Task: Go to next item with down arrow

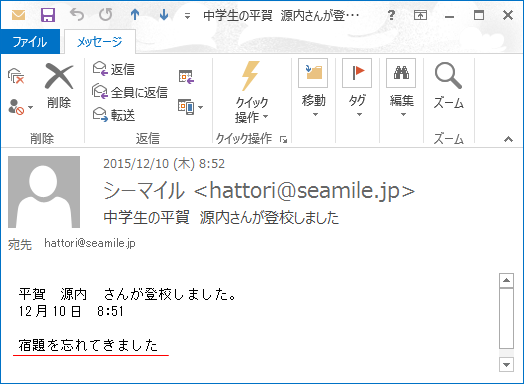Action: 164,15
